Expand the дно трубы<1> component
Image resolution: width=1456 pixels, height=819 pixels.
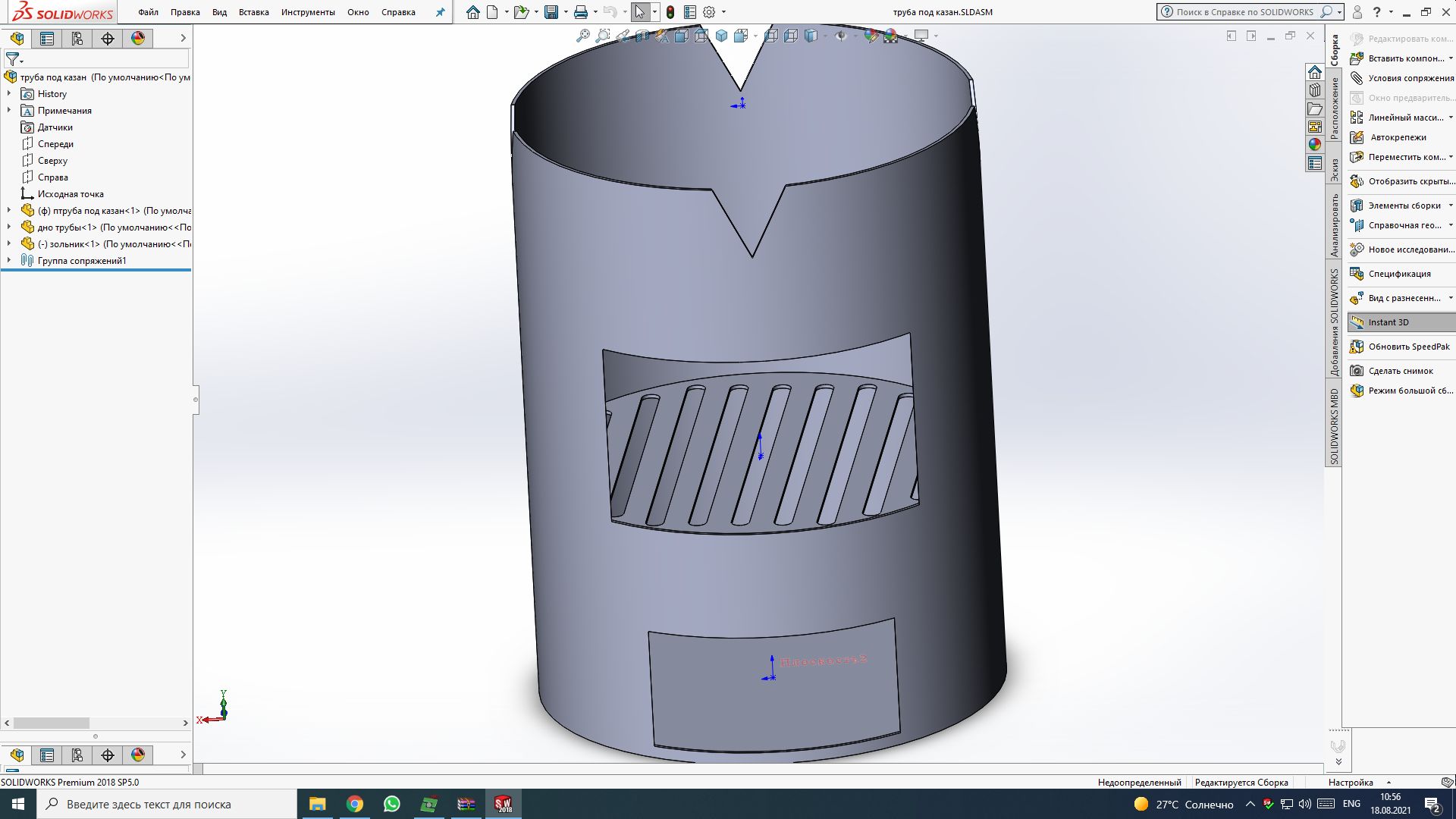(x=8, y=227)
